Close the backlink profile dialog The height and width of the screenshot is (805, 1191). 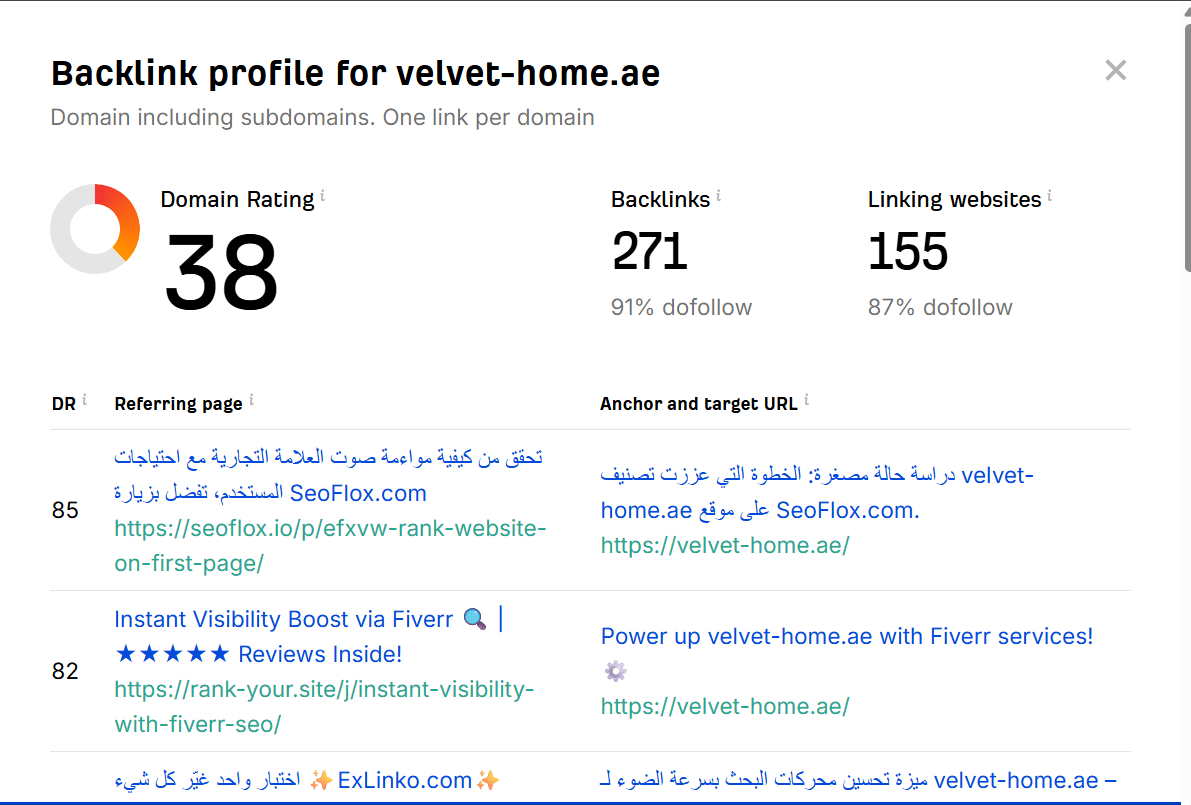point(1115,70)
